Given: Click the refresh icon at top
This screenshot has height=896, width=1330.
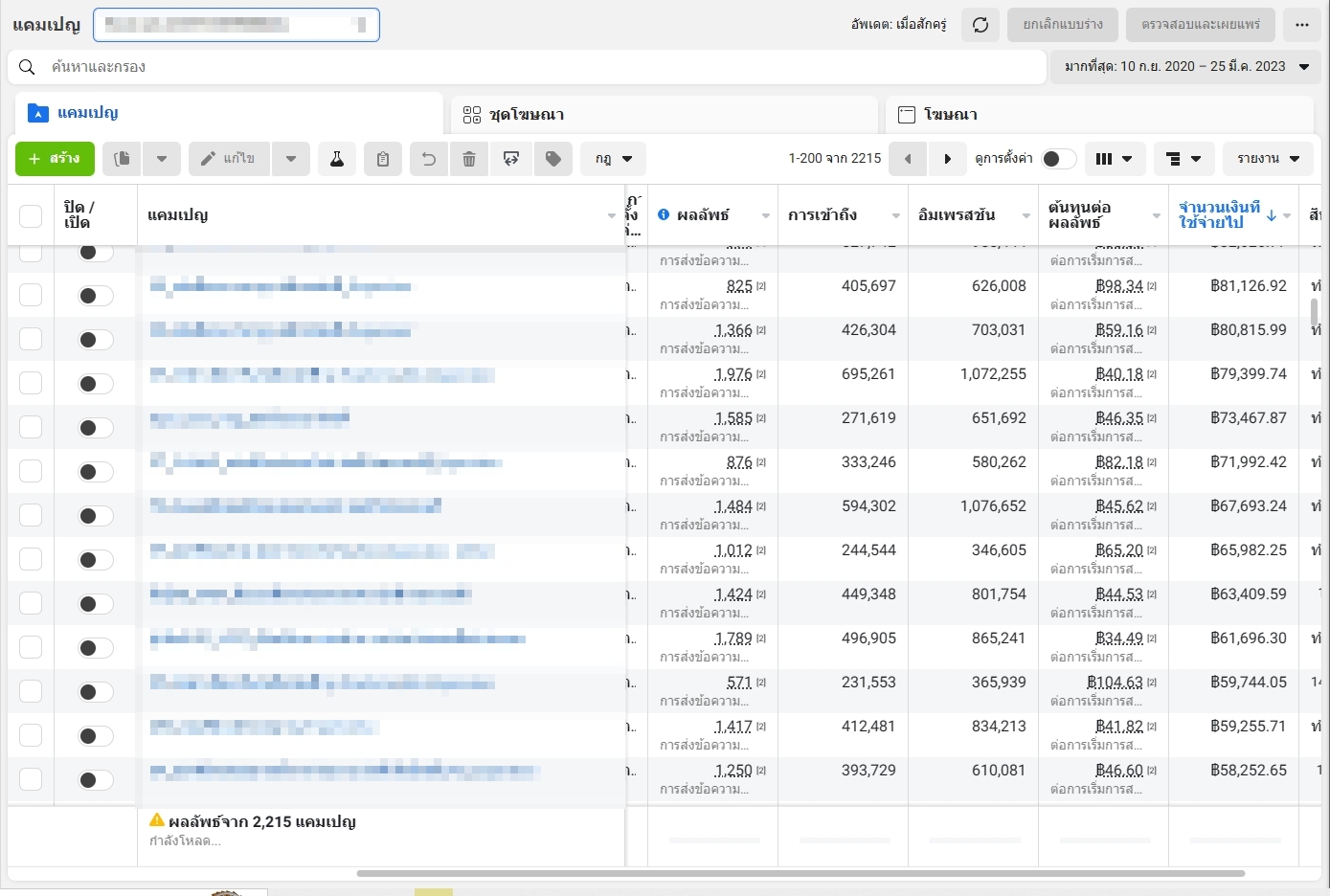Looking at the screenshot, I should (x=981, y=25).
